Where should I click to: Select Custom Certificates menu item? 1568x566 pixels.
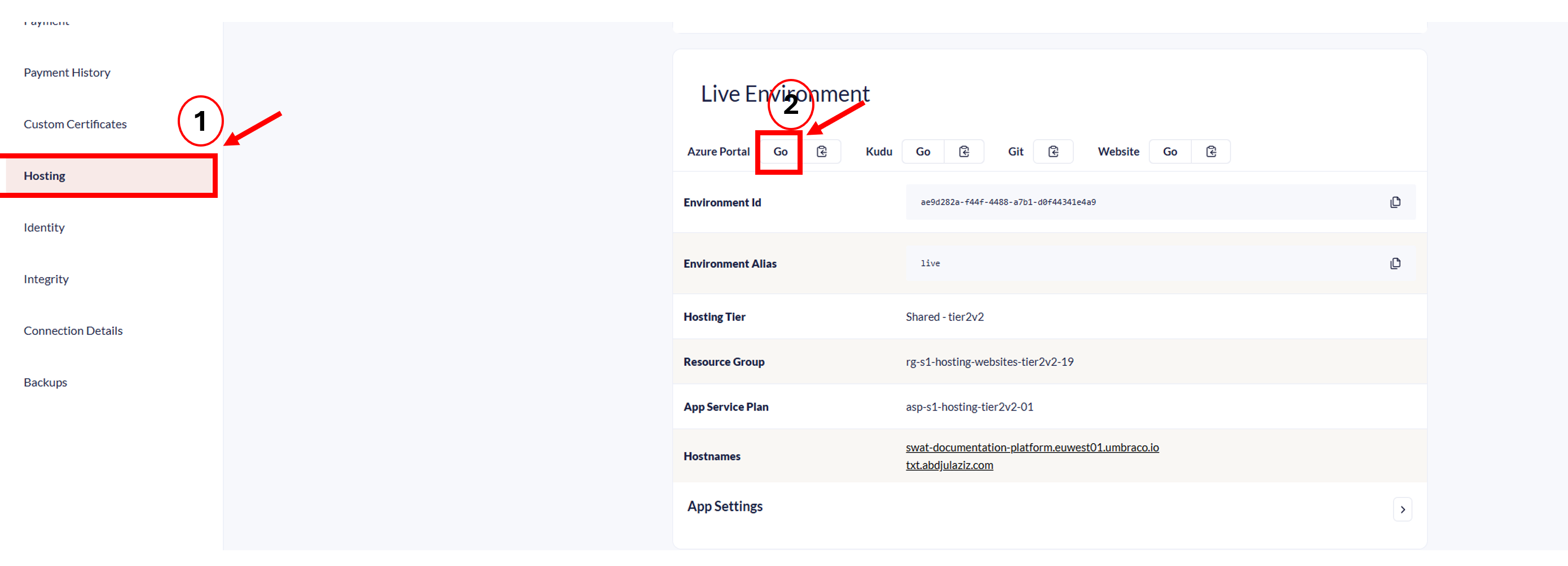pyautogui.click(x=75, y=124)
